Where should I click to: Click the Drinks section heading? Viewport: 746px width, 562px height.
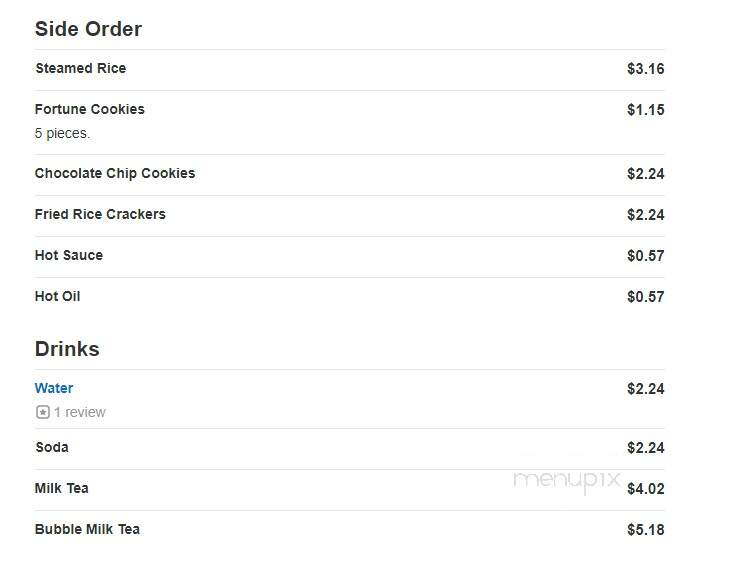click(67, 349)
